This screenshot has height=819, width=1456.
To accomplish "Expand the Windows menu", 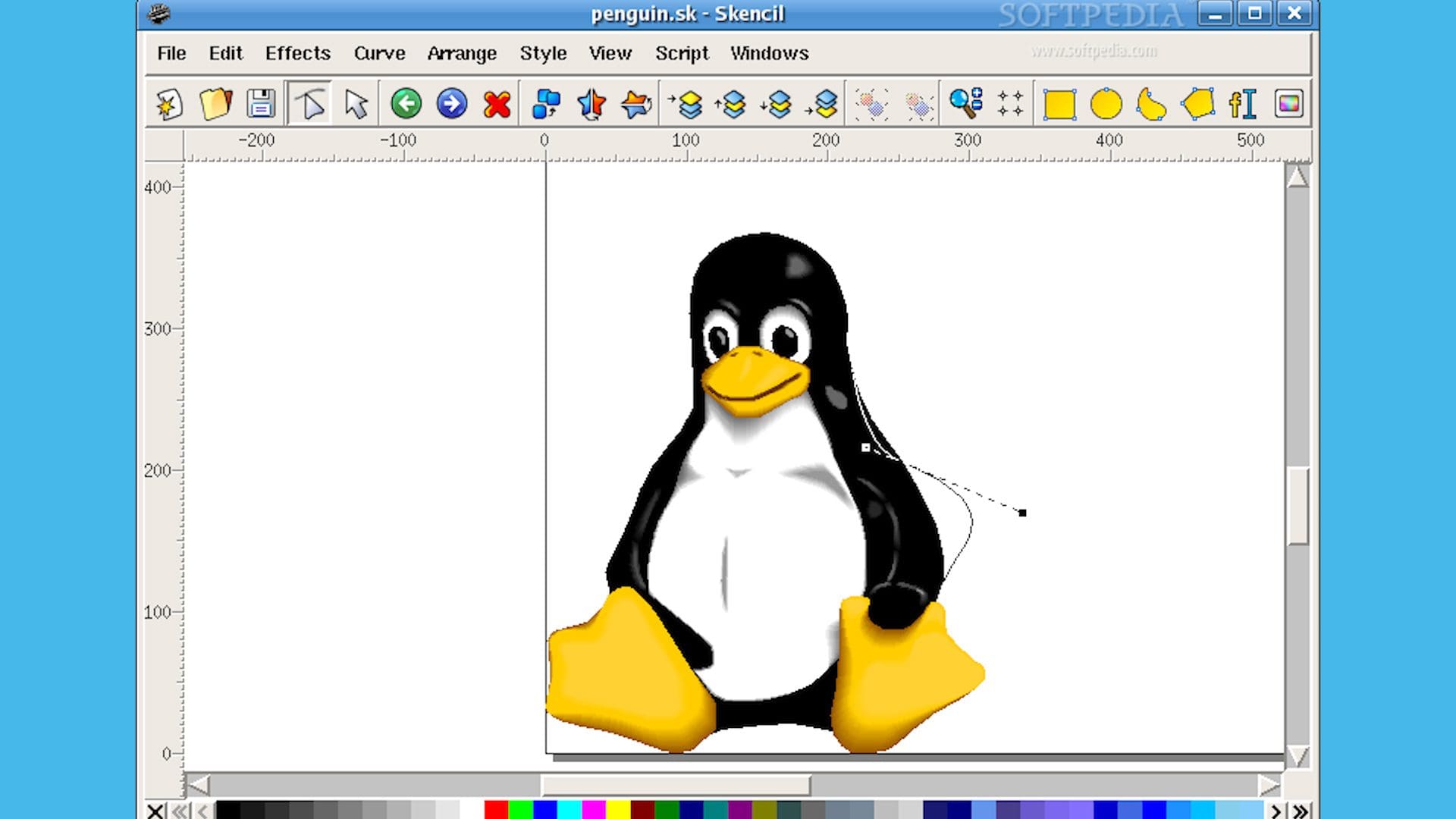I will click(769, 54).
